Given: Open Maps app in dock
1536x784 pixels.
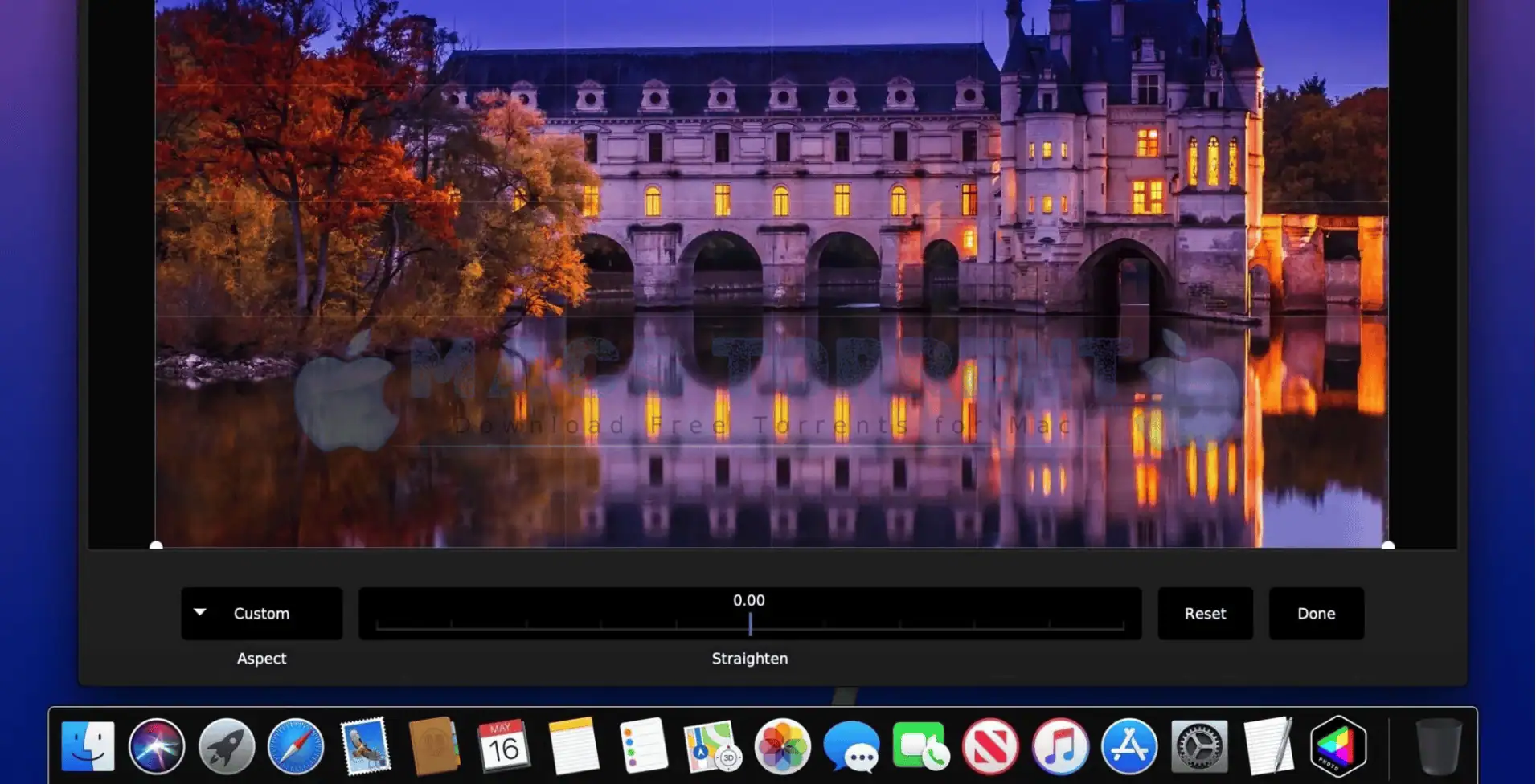Looking at the screenshot, I should [x=712, y=746].
